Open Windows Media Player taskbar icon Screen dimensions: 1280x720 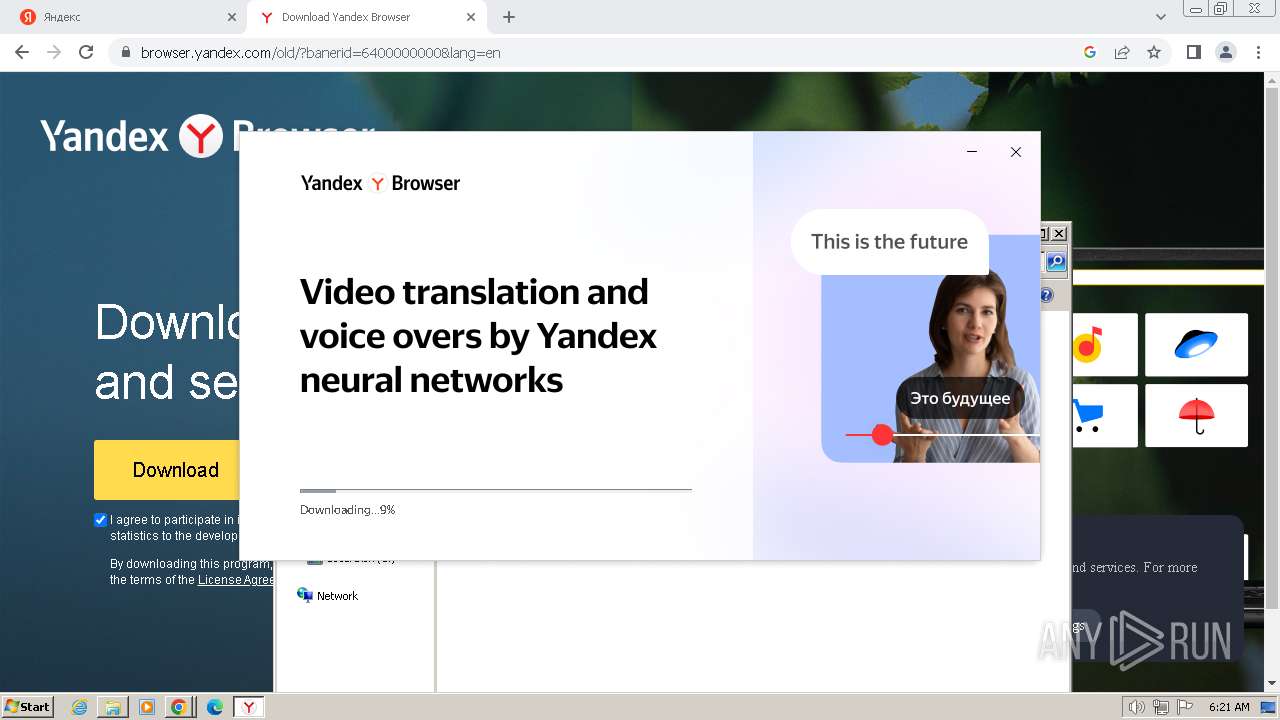click(x=146, y=707)
